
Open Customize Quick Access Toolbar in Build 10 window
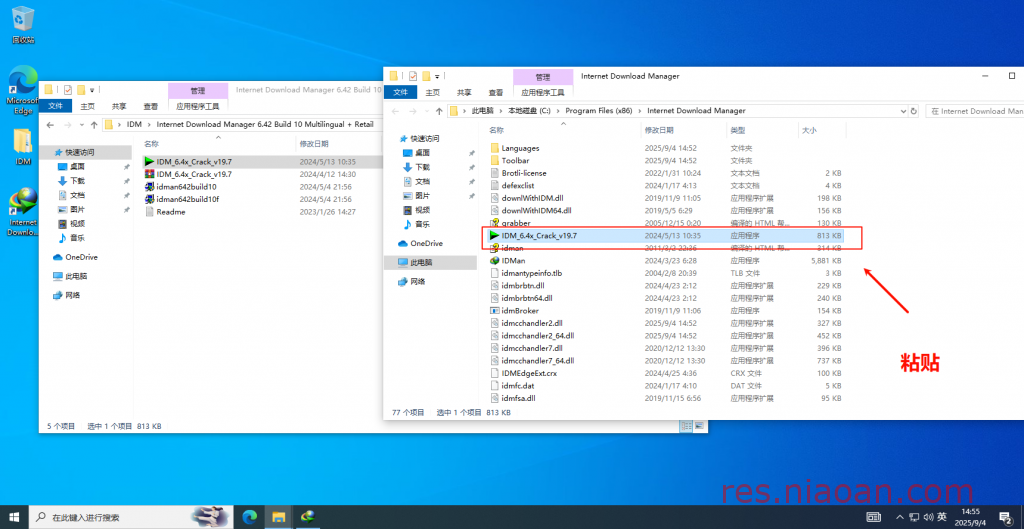pos(93,90)
